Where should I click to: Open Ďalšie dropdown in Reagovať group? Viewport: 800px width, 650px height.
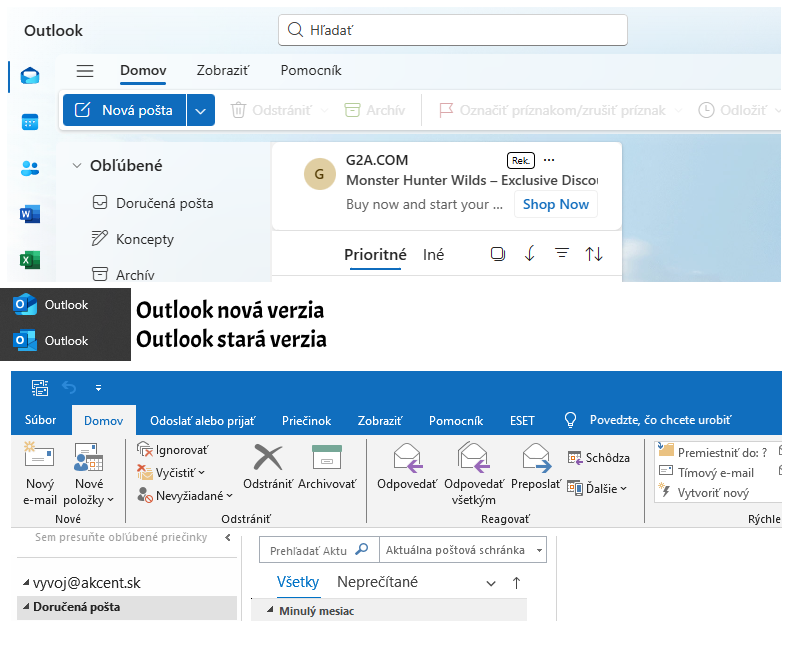click(597, 488)
